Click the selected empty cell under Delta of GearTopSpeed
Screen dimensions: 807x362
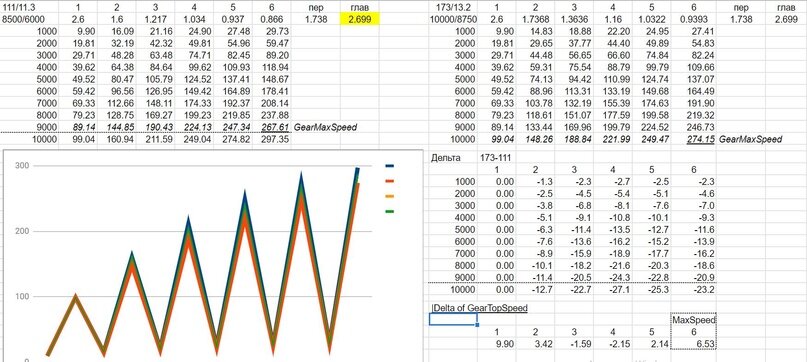pyautogui.click(x=453, y=319)
